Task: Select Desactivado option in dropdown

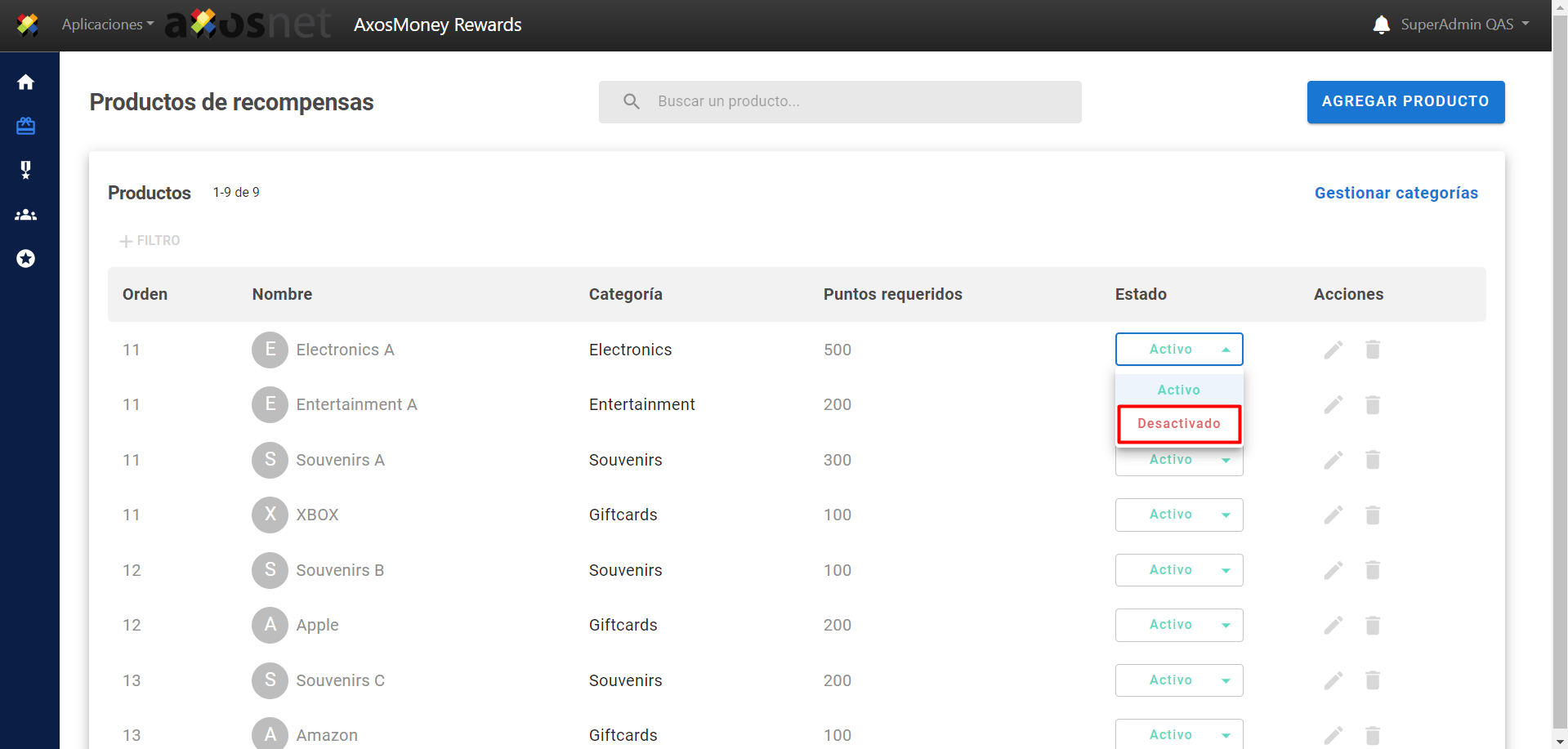Action: point(1178,424)
